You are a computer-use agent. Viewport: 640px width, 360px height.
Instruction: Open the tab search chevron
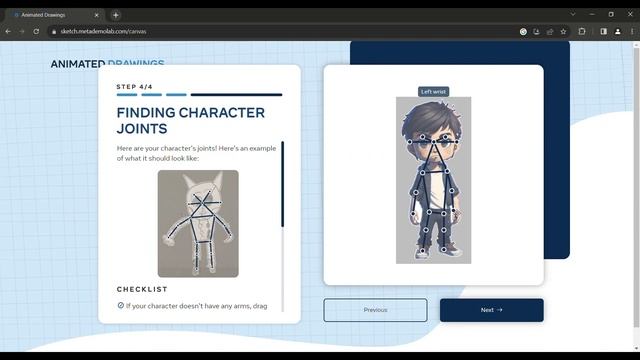click(573, 14)
